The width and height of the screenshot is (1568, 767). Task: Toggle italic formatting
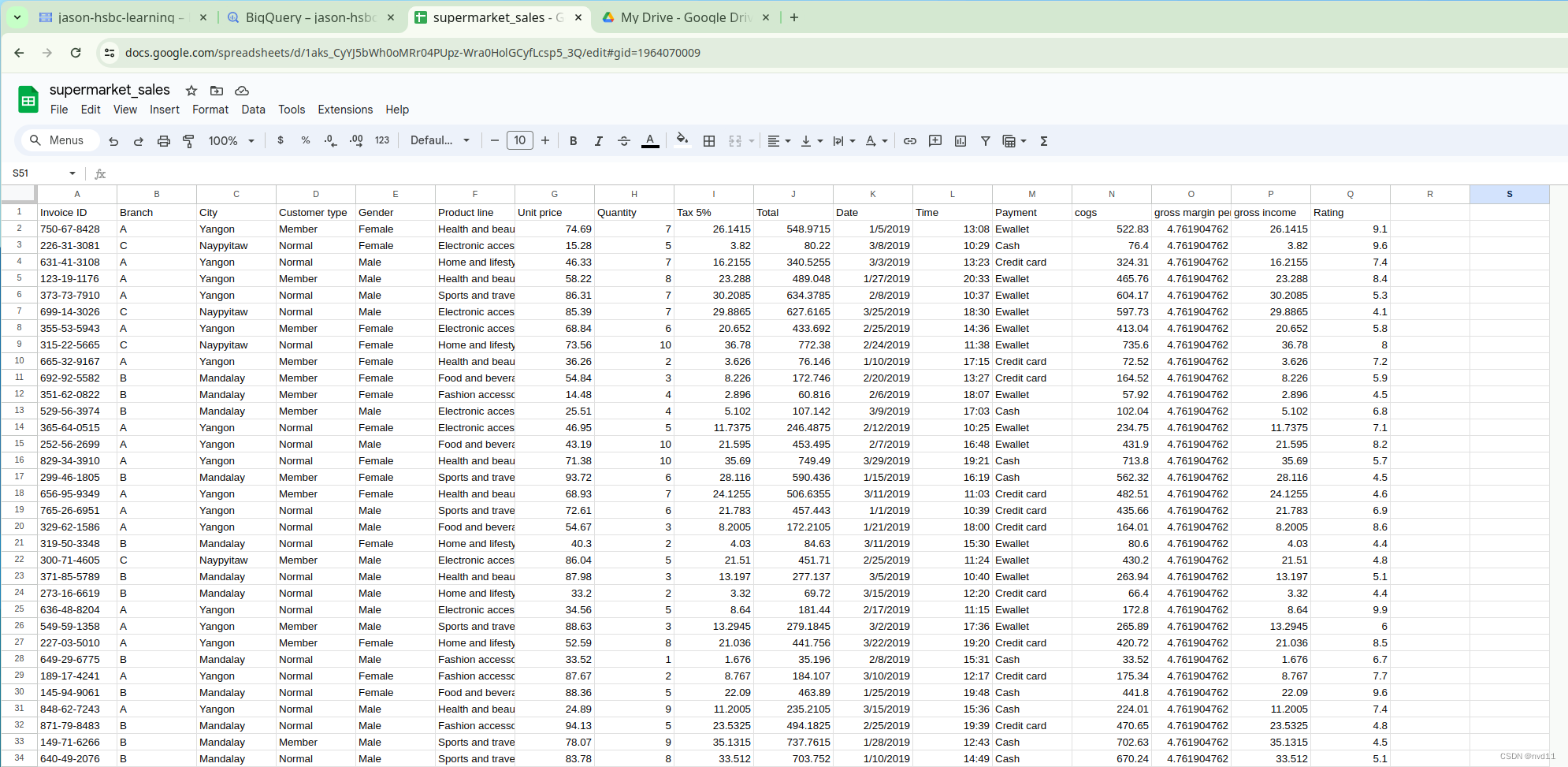(x=599, y=141)
